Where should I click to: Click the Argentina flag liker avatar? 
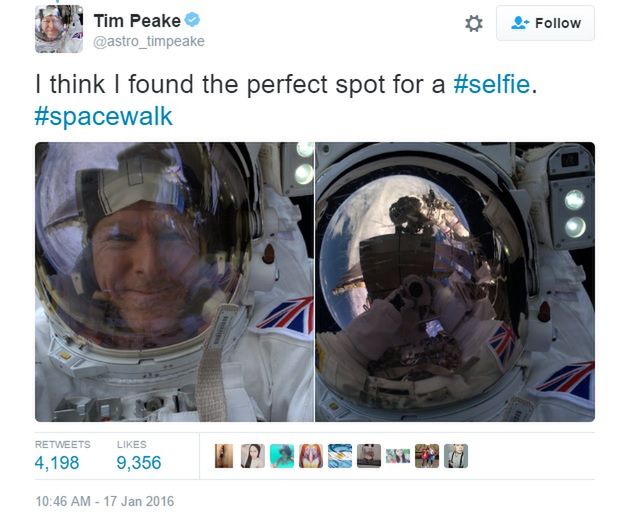click(340, 456)
